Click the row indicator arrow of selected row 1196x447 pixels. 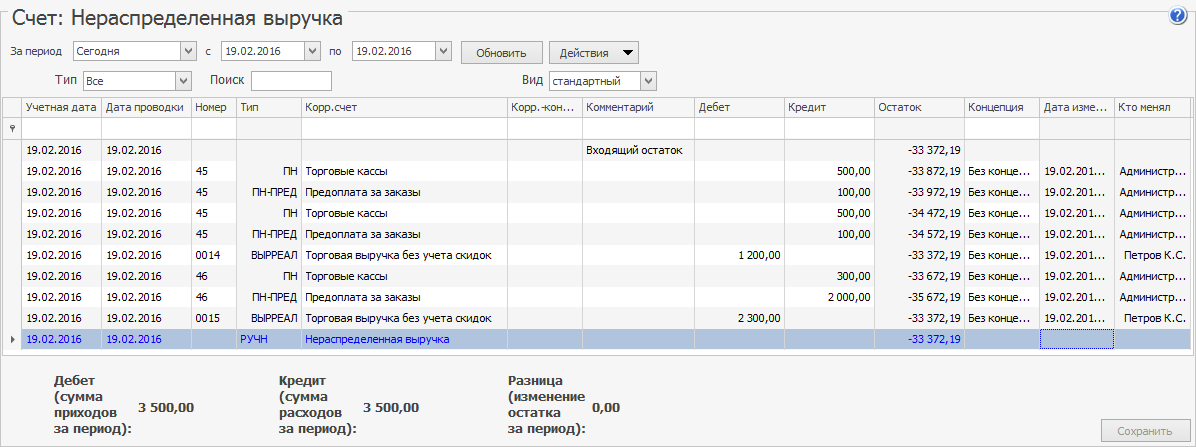[x=11, y=339]
